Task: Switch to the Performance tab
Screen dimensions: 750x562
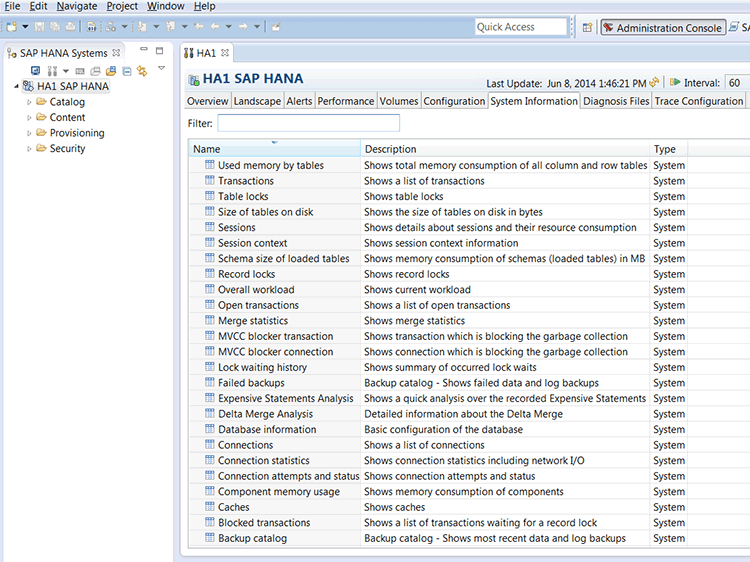Action: 345,101
